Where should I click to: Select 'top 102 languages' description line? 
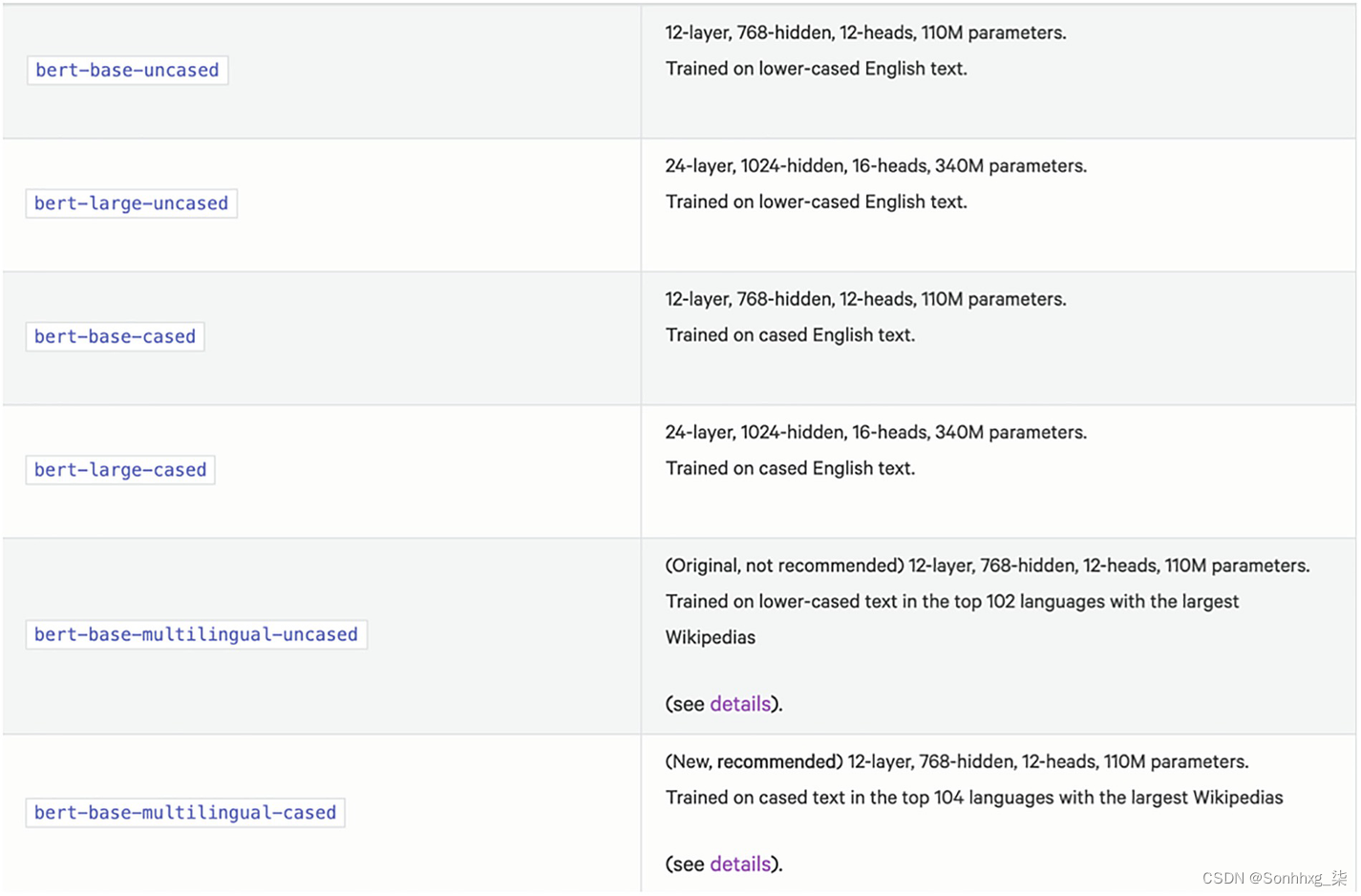952,602
